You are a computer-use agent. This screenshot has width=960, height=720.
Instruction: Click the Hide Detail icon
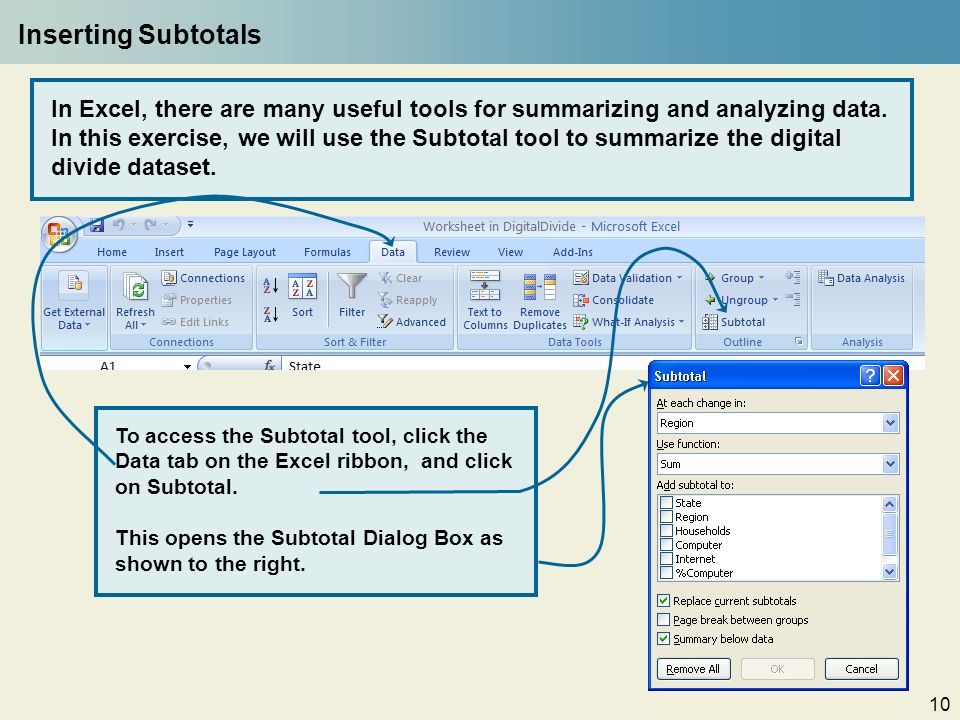tap(793, 299)
